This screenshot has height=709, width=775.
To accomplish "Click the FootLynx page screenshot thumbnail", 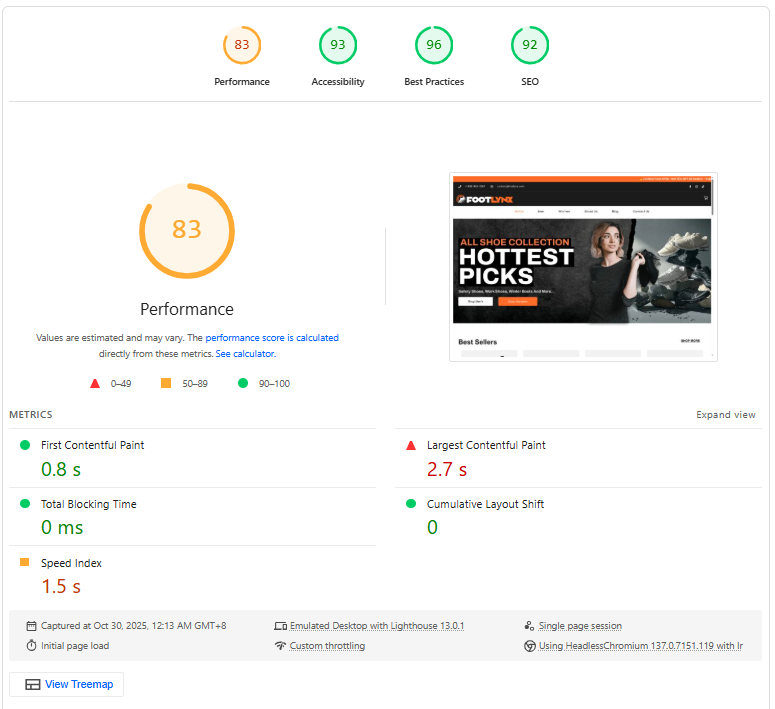I will pyautogui.click(x=582, y=267).
